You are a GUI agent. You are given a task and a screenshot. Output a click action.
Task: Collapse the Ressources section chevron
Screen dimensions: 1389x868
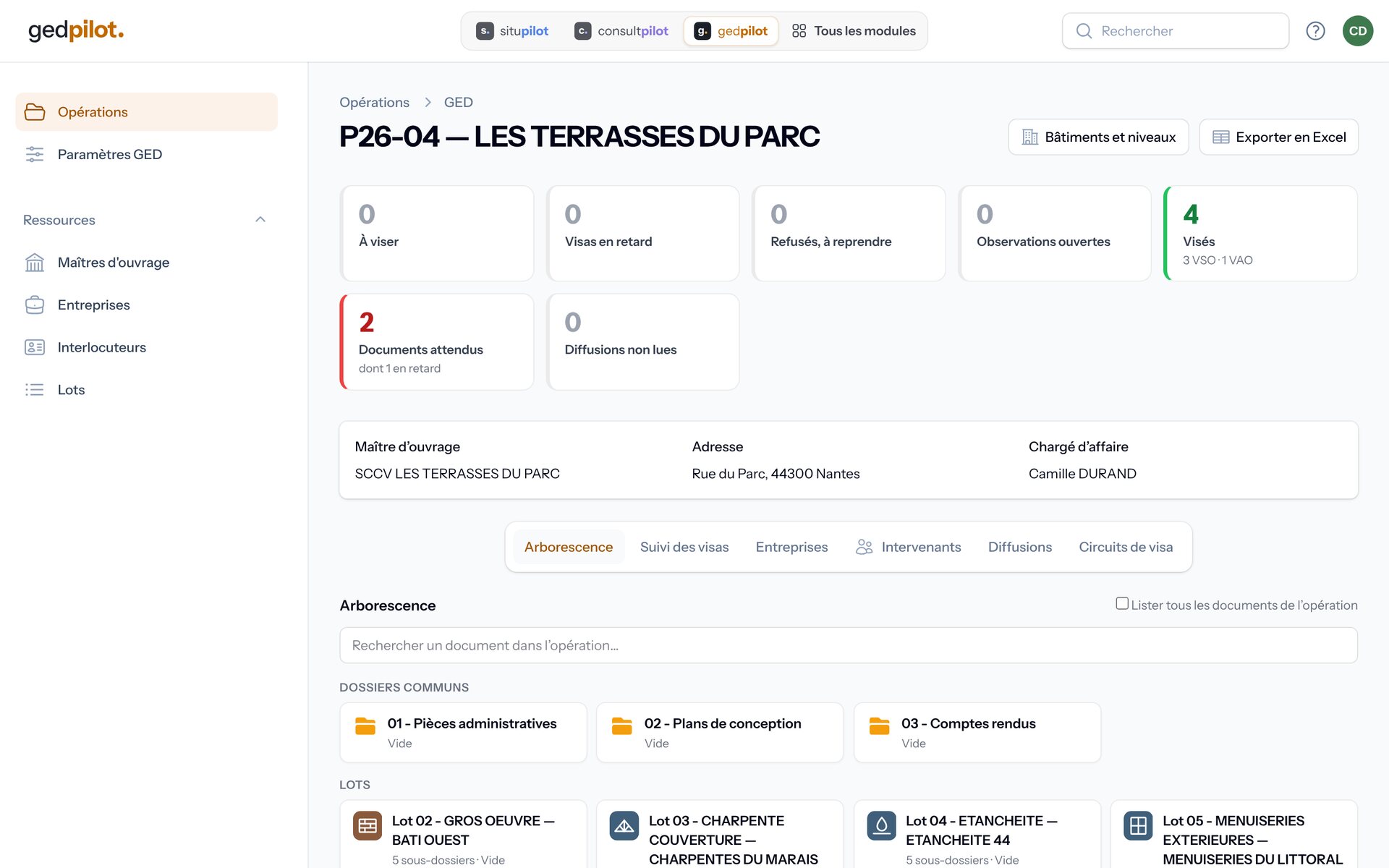click(x=260, y=220)
